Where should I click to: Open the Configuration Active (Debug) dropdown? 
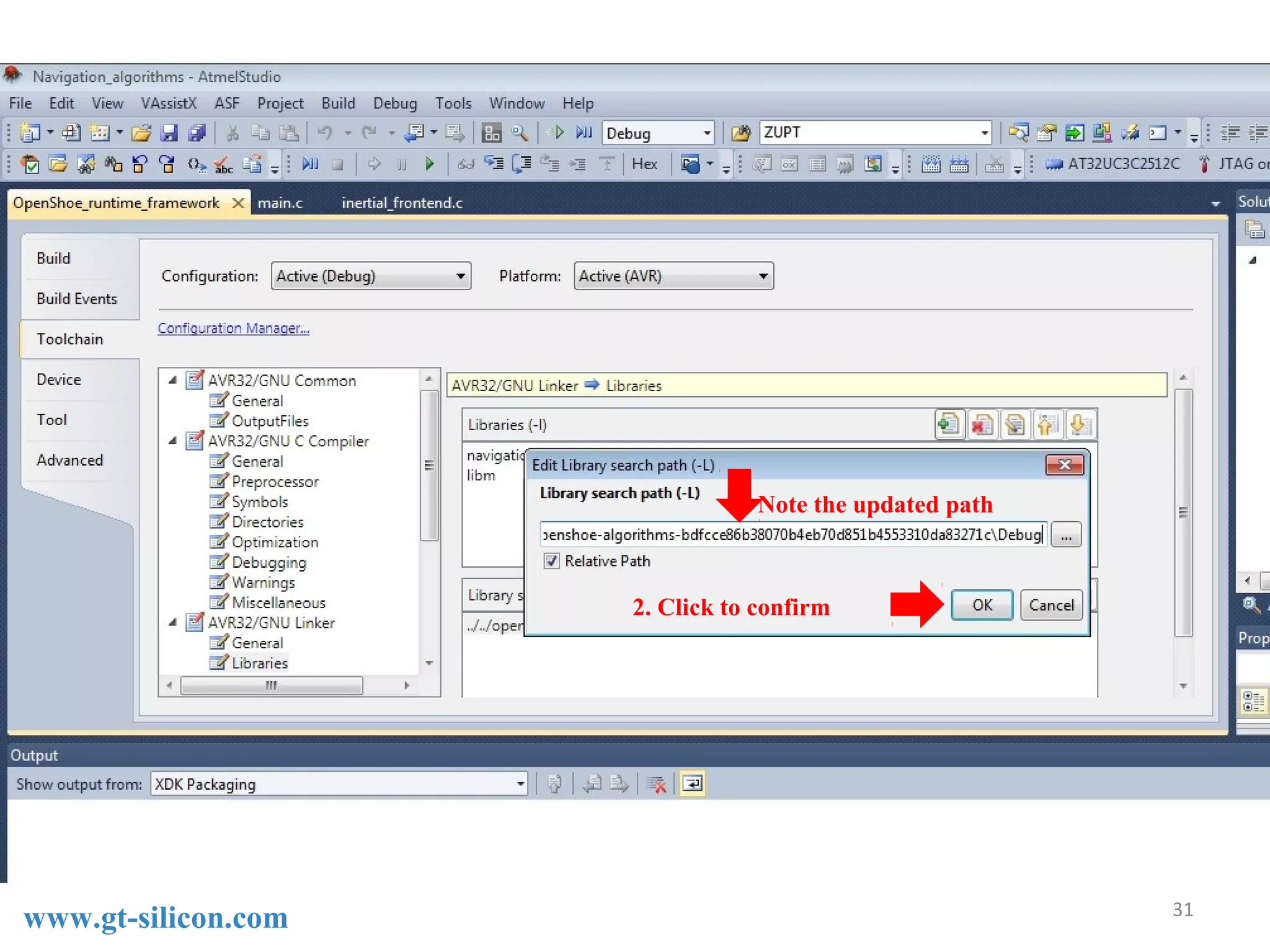click(371, 276)
